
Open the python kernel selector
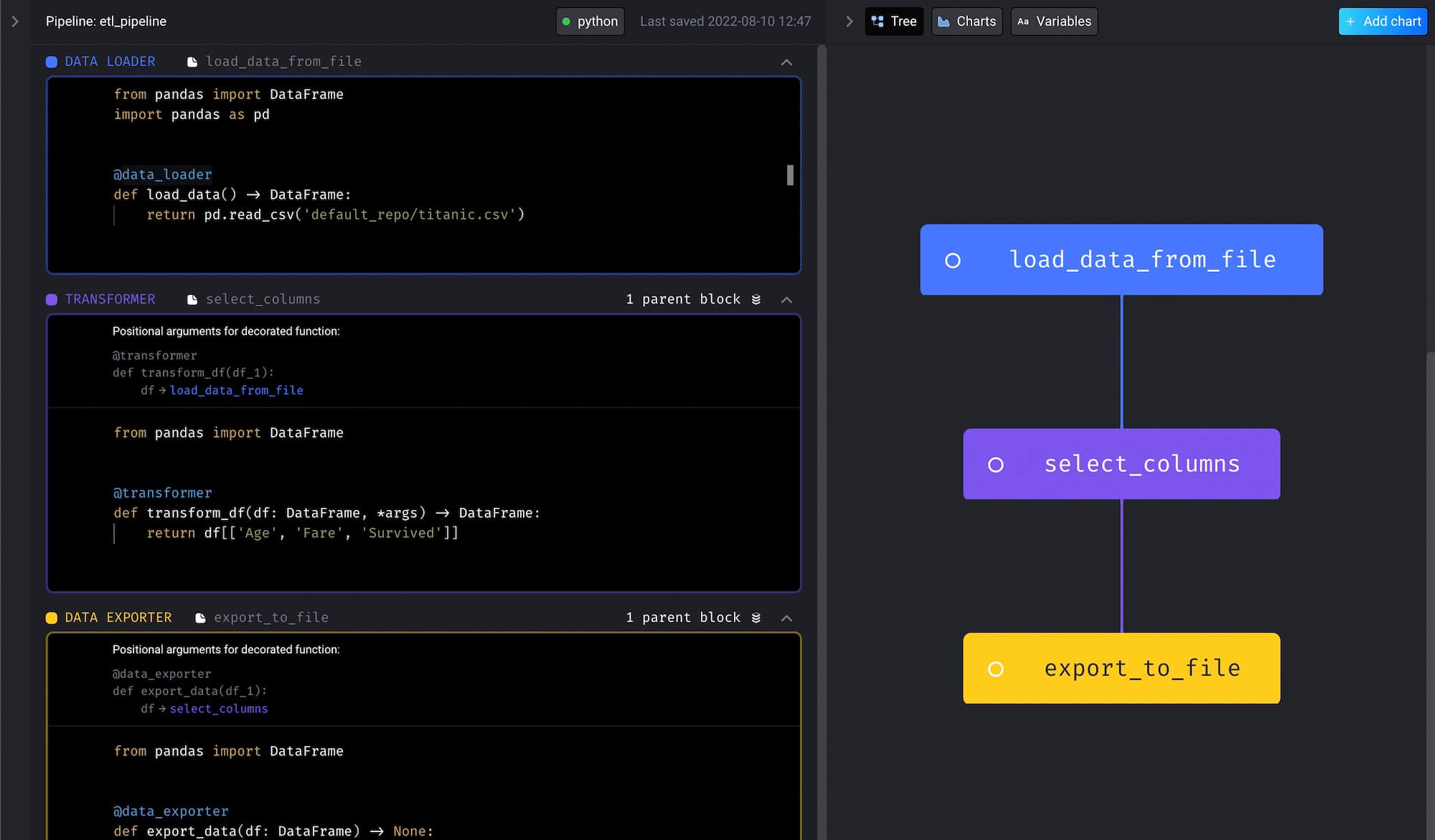coord(590,22)
